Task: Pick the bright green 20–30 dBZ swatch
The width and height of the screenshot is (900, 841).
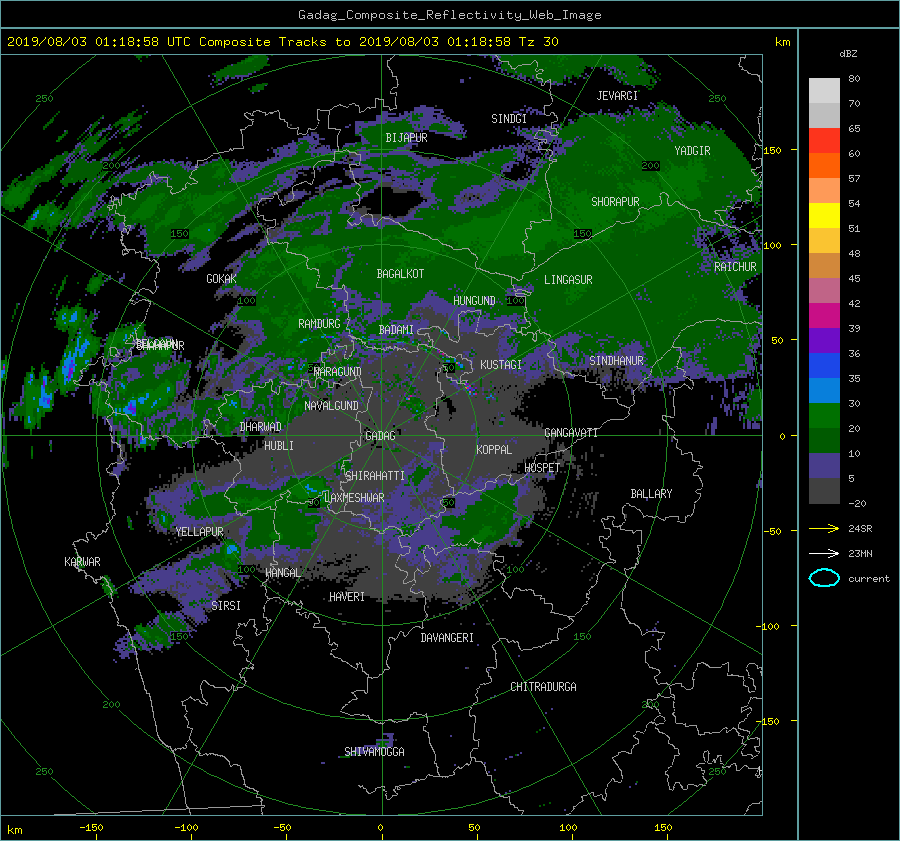Action: click(x=824, y=415)
